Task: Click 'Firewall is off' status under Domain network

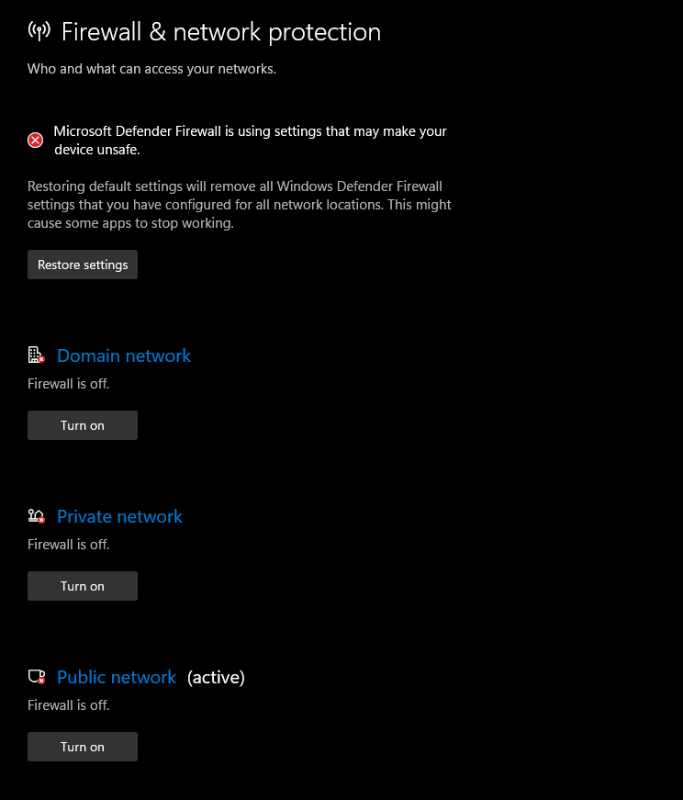Action: [68, 383]
